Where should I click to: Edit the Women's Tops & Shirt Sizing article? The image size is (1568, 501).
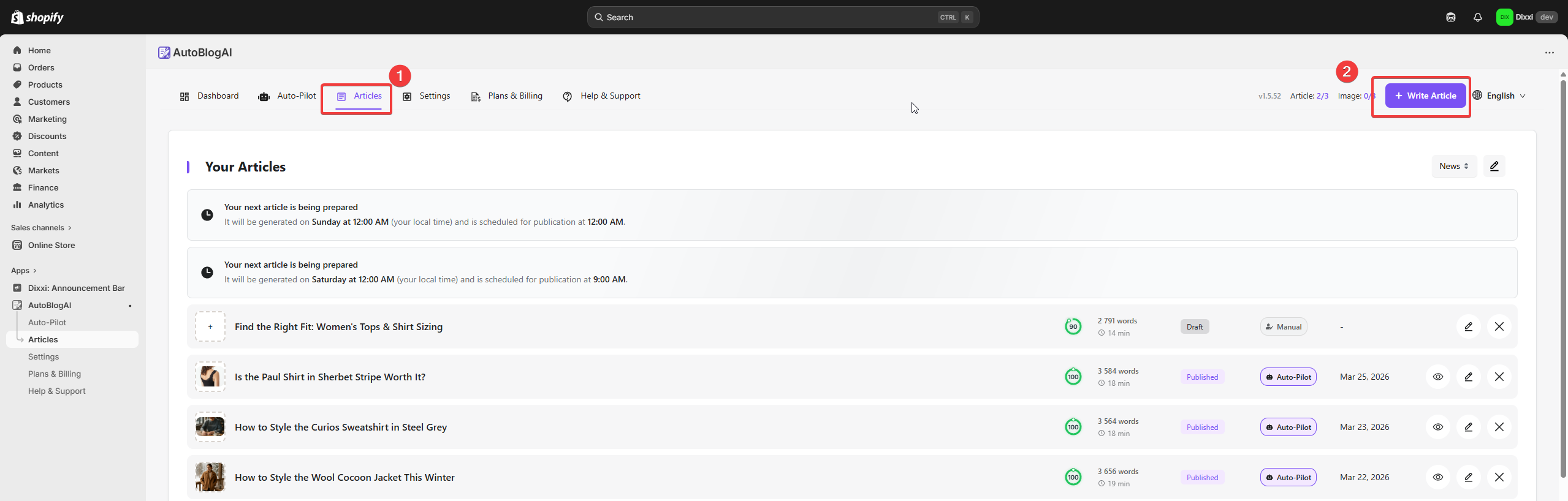[1468, 326]
